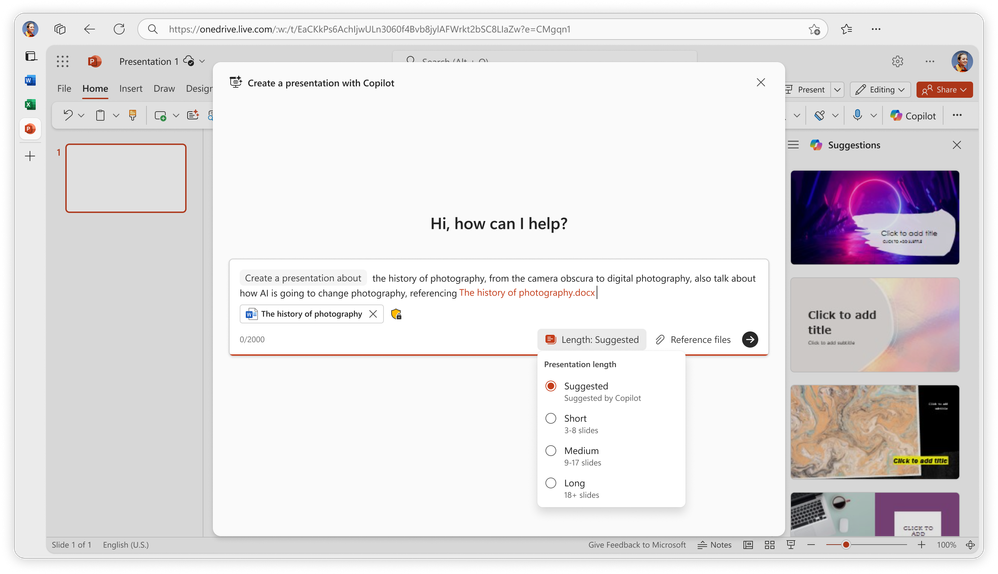Open the Word app in Edge sidebar
This screenshot has width=998, height=574.
(x=30, y=80)
